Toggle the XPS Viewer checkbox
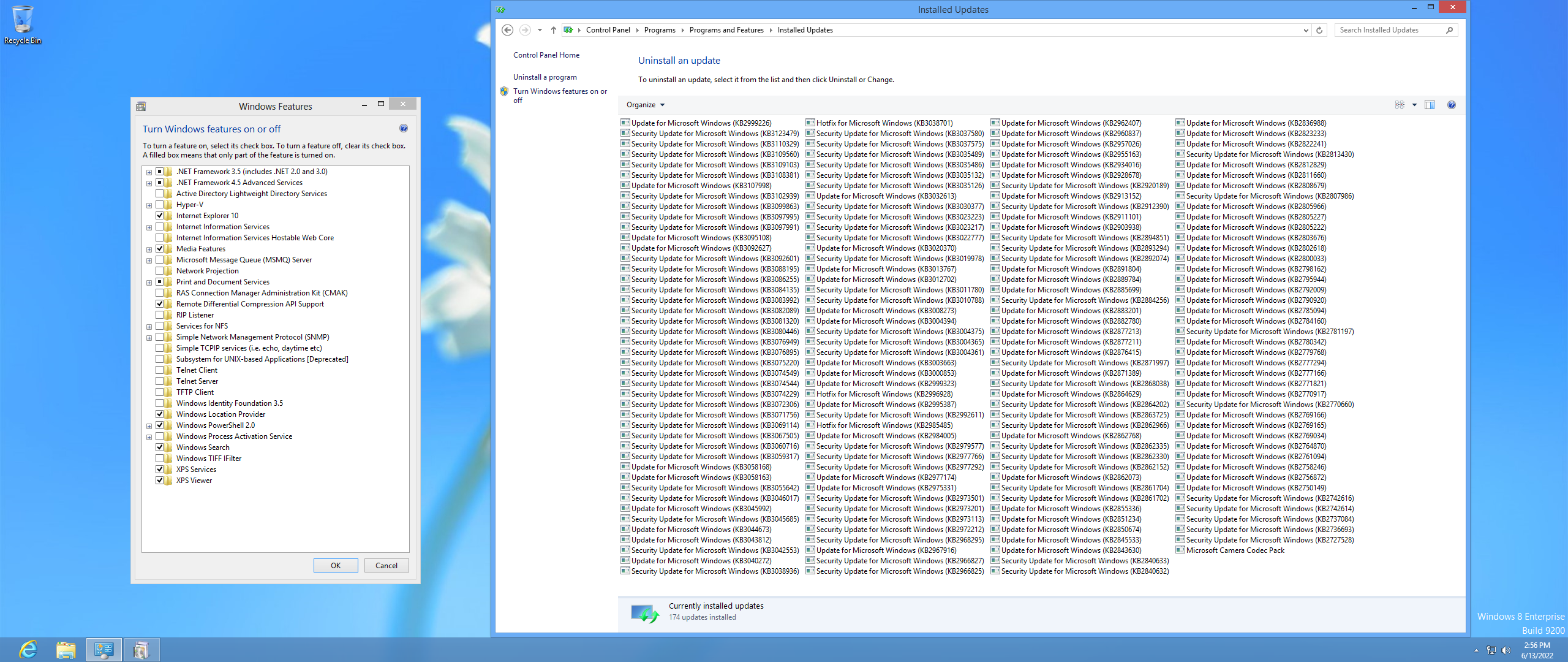 coord(160,481)
